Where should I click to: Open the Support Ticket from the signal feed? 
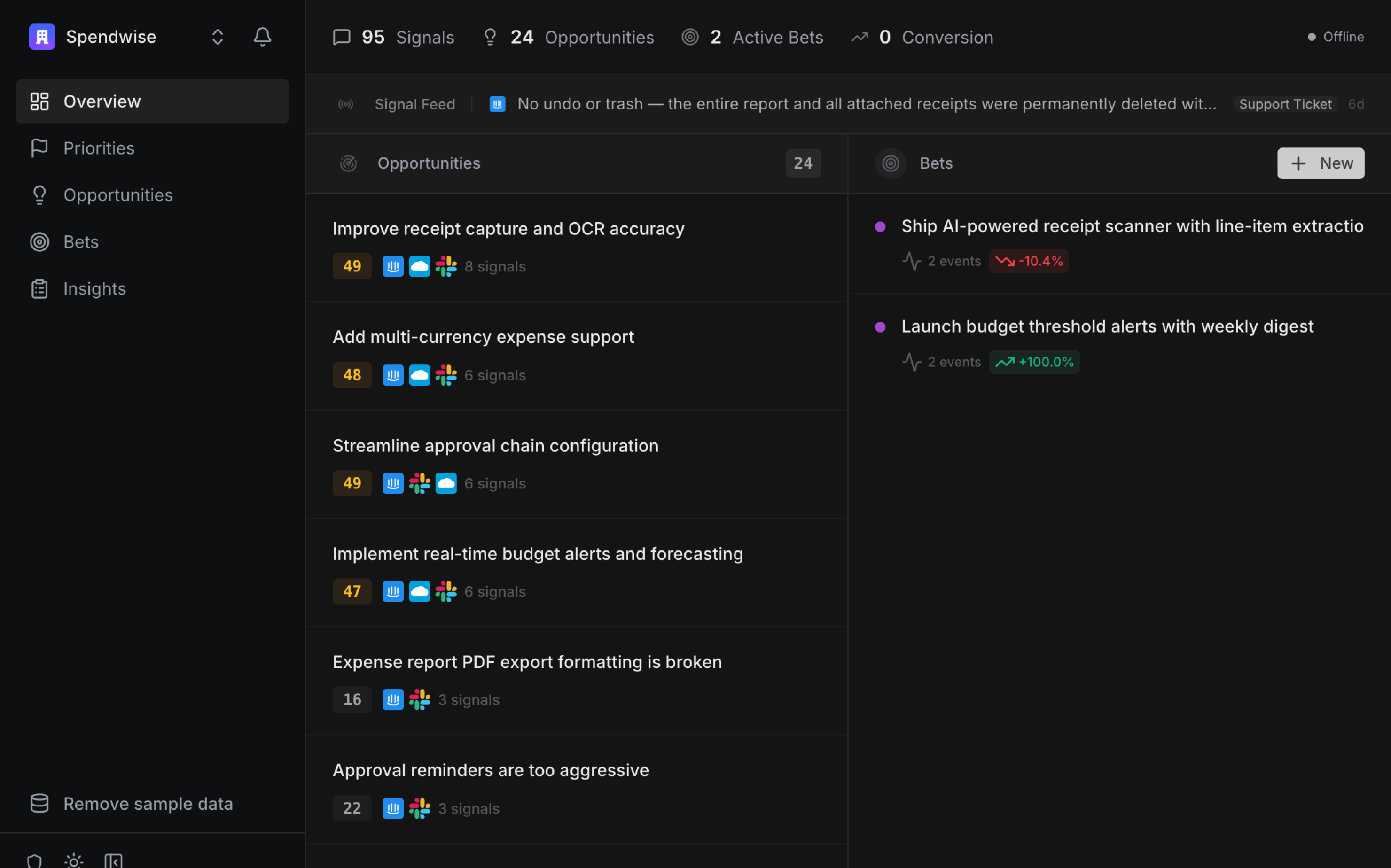click(x=1285, y=104)
